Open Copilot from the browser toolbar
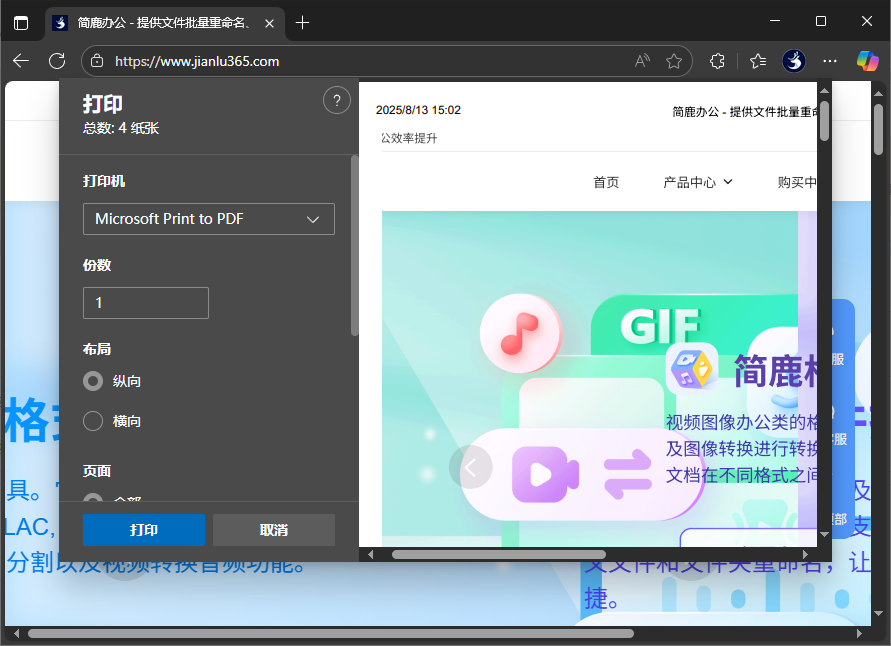 [x=866, y=61]
